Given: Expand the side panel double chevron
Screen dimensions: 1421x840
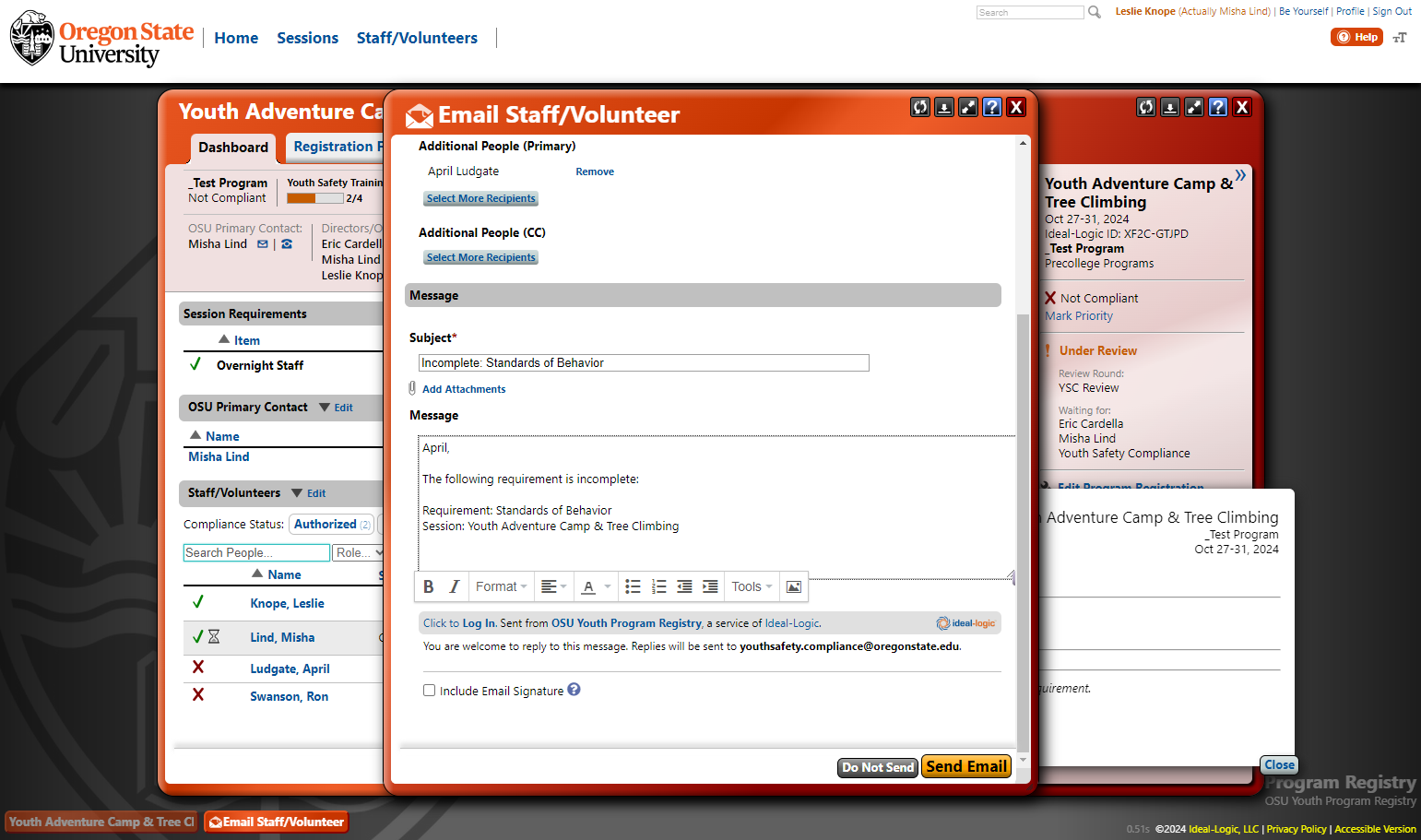Looking at the screenshot, I should [1241, 175].
